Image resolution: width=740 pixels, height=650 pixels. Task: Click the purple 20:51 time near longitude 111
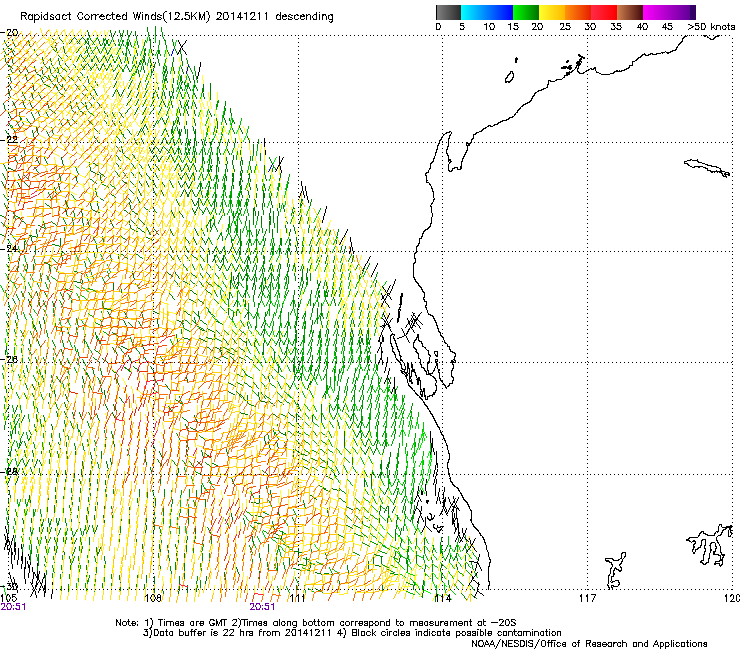pos(262,607)
